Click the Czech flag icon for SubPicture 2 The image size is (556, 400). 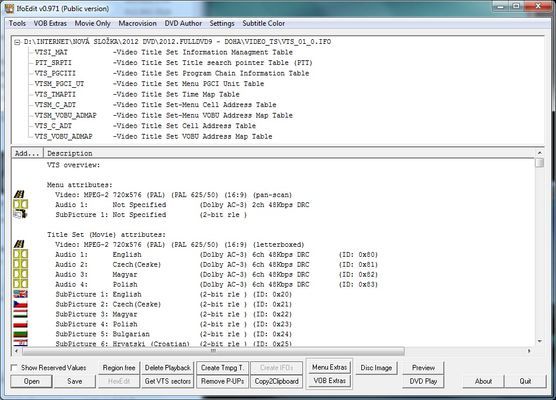click(21, 304)
